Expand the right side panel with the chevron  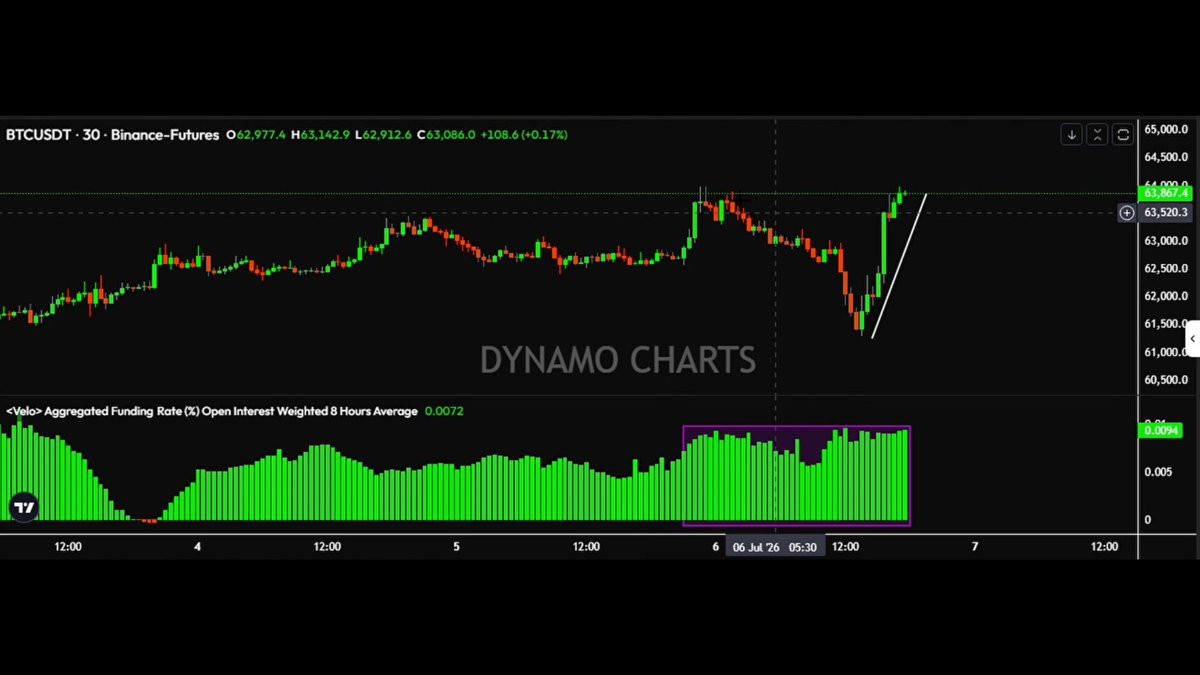[x=1192, y=339]
